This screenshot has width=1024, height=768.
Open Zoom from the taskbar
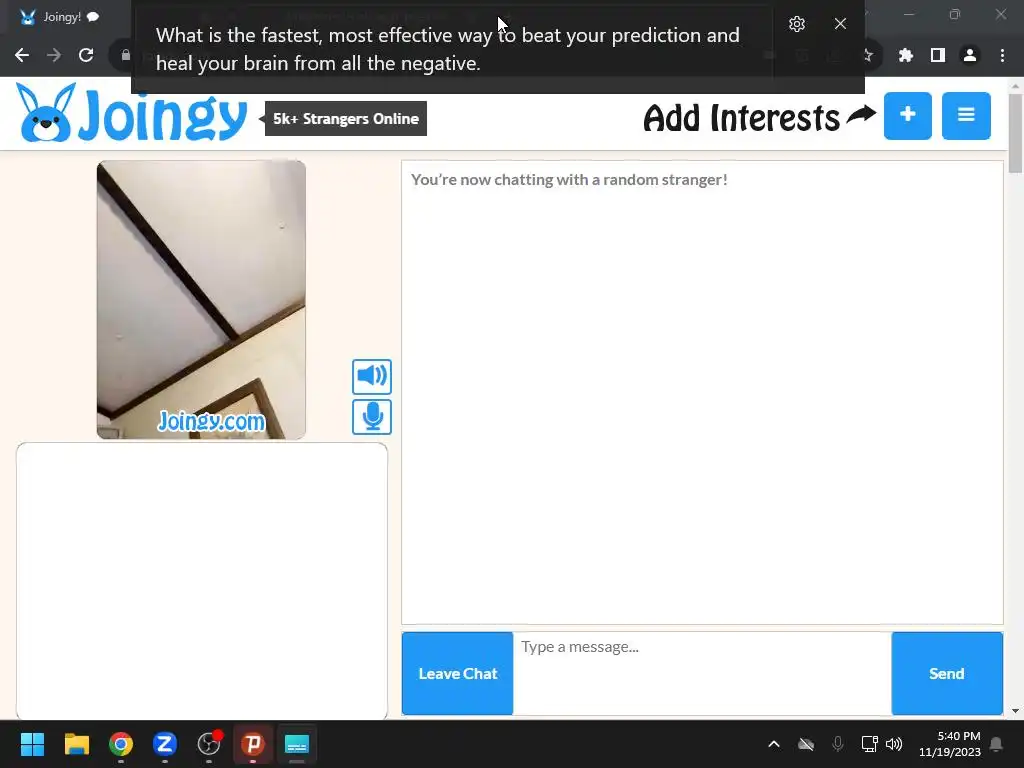click(165, 744)
